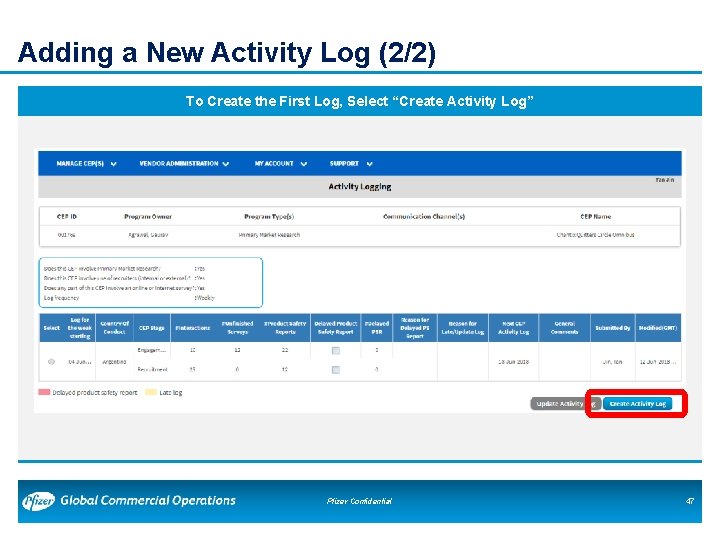Image resolution: width=720 pixels, height=540 pixels.
Task: Click the CEP Name label
Action: 596,216
